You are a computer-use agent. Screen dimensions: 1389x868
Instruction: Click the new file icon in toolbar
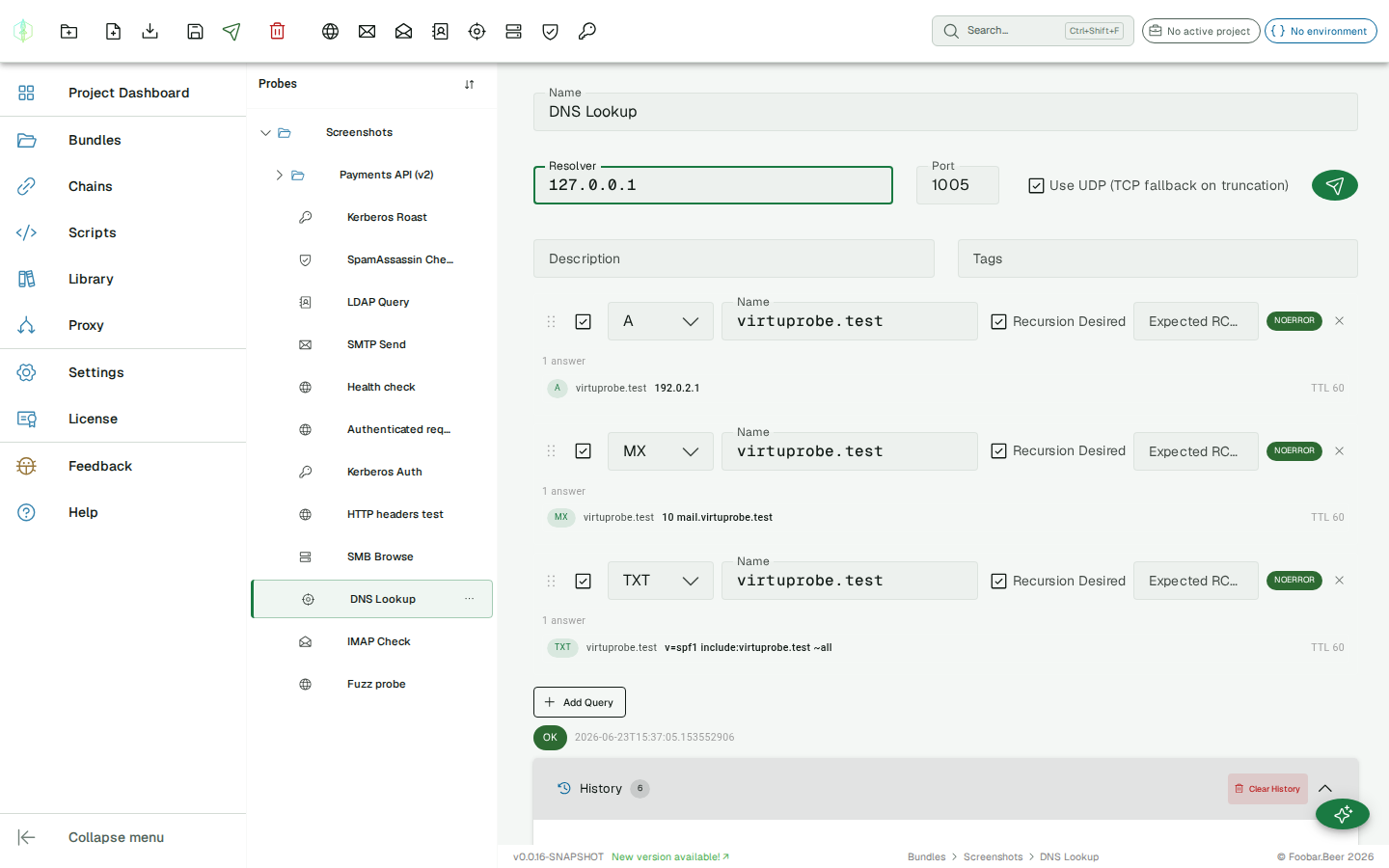click(x=113, y=31)
